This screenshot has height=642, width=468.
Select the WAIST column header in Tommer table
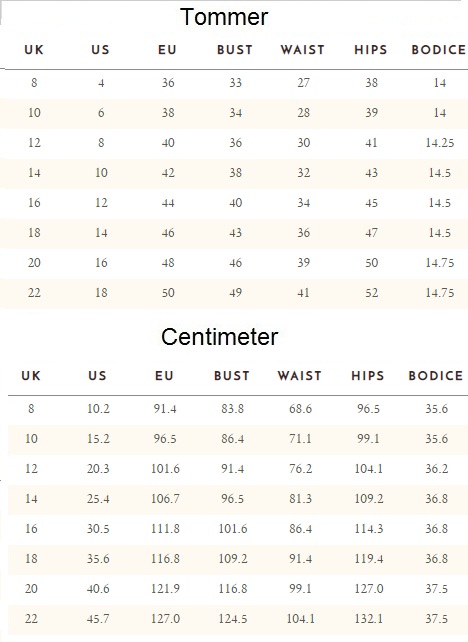pyautogui.click(x=303, y=50)
